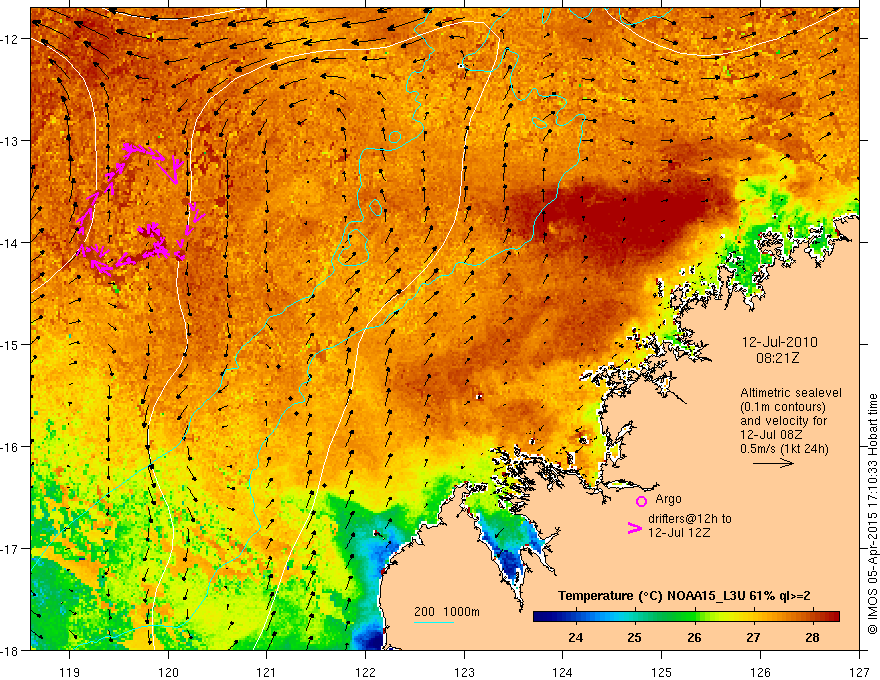The height and width of the screenshot is (680, 880).
Task: Click the magenta Argo circle legend symbol
Action: pos(641,501)
